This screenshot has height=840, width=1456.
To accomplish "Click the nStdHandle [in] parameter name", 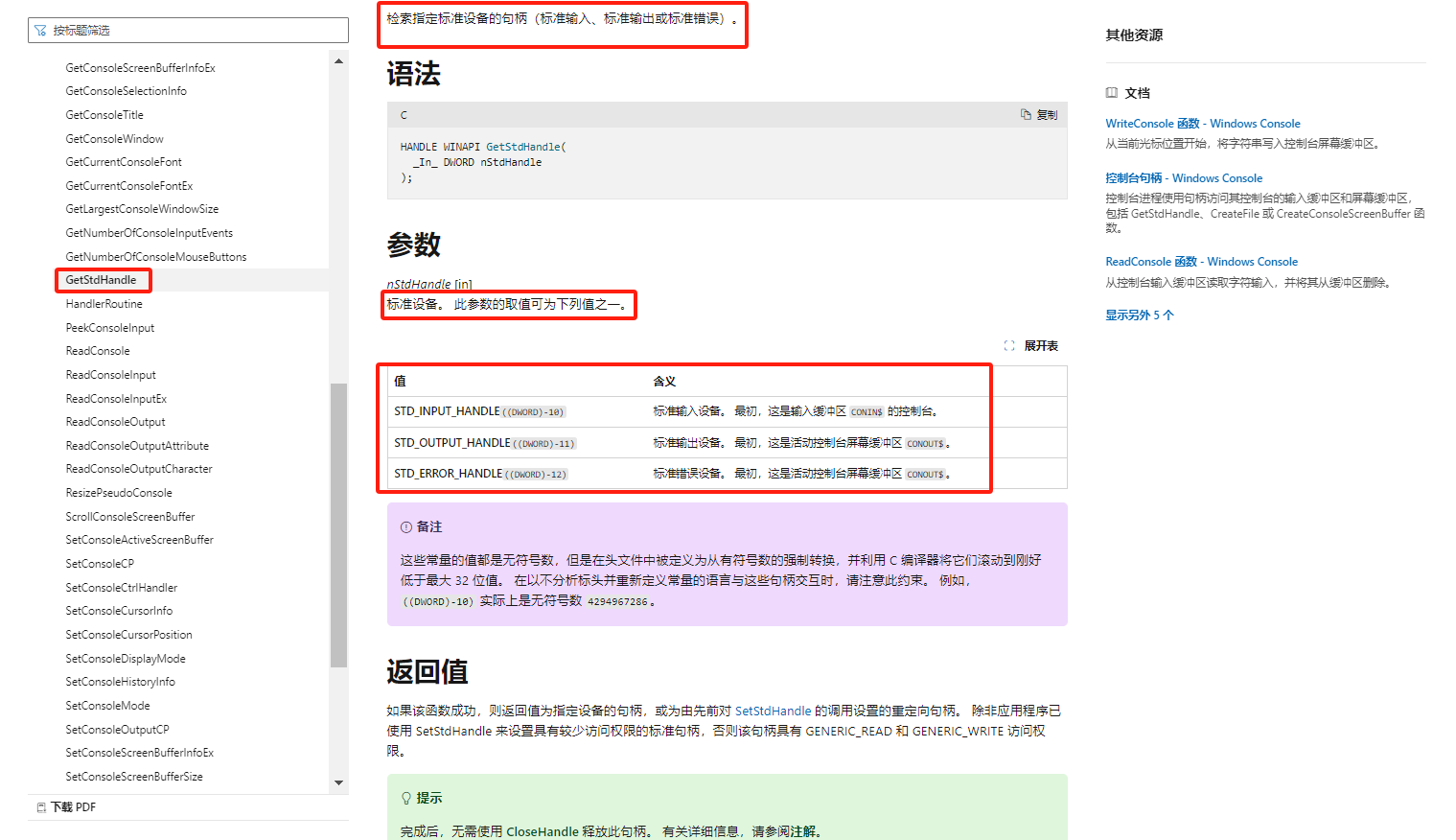I will [x=429, y=285].
